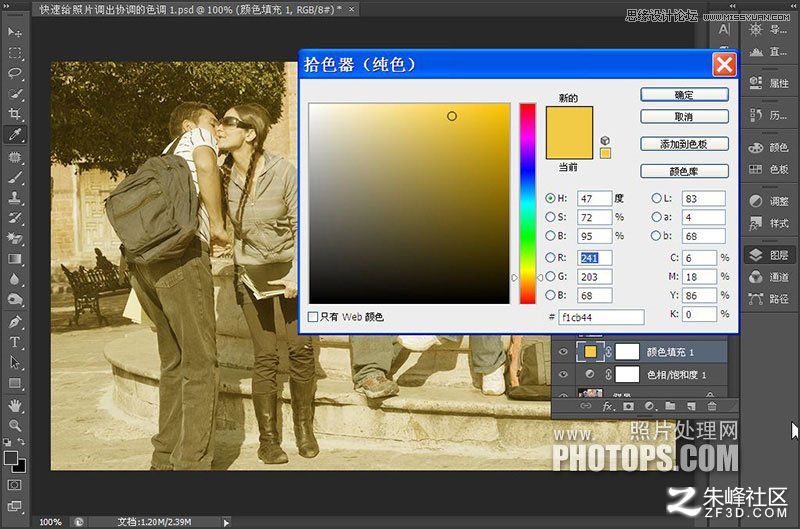Create a new group folder
Screen dimensions: 800x529
tap(670, 406)
